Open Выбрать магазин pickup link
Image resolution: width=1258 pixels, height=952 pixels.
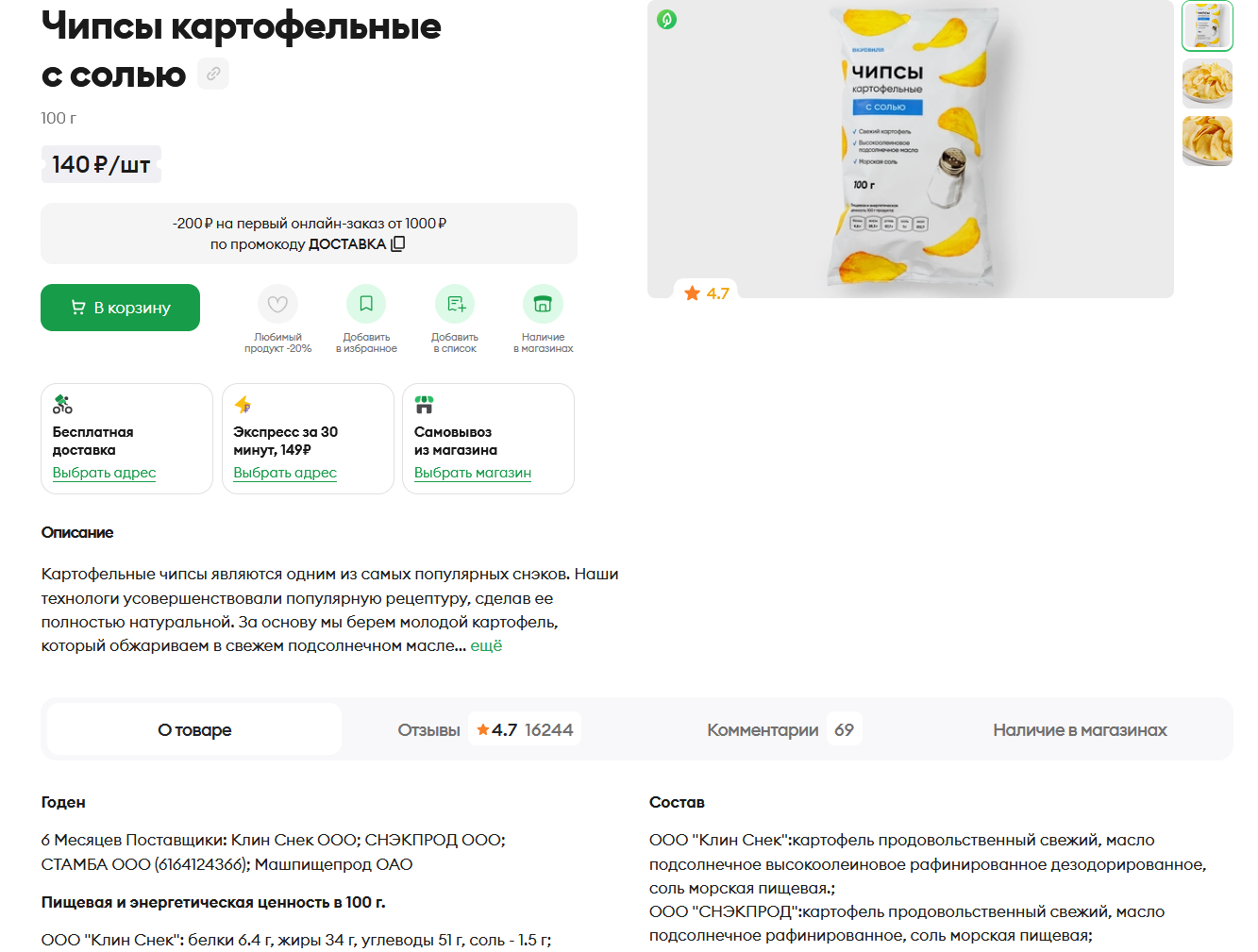[x=473, y=473]
